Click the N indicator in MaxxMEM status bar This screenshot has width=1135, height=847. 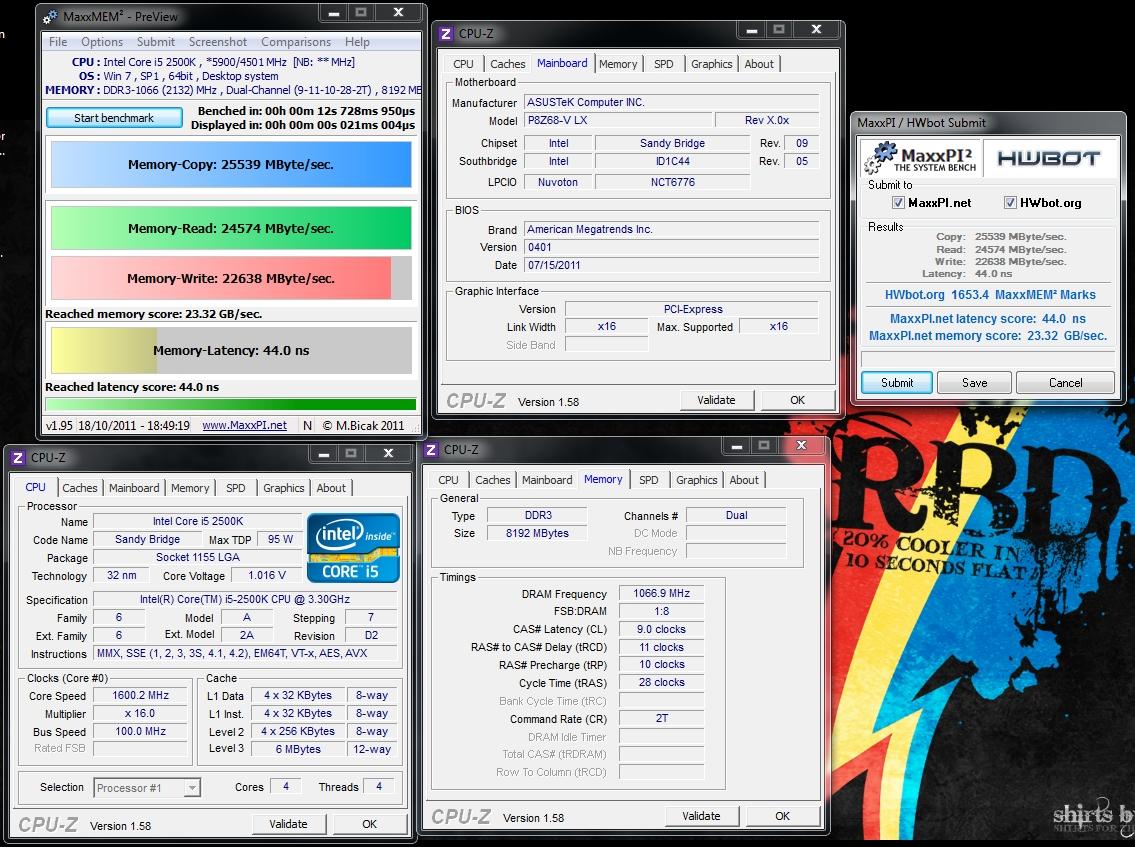[308, 426]
